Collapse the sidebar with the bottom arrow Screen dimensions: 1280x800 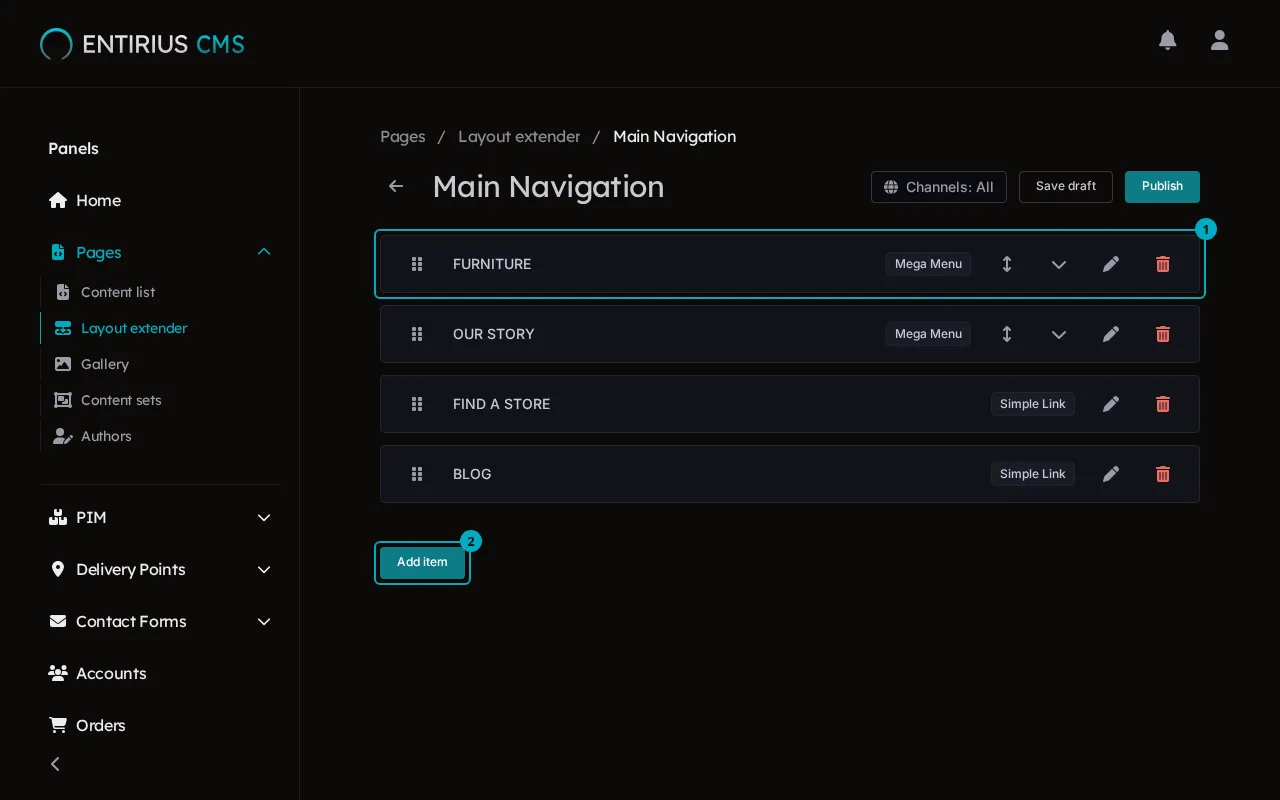[55, 764]
